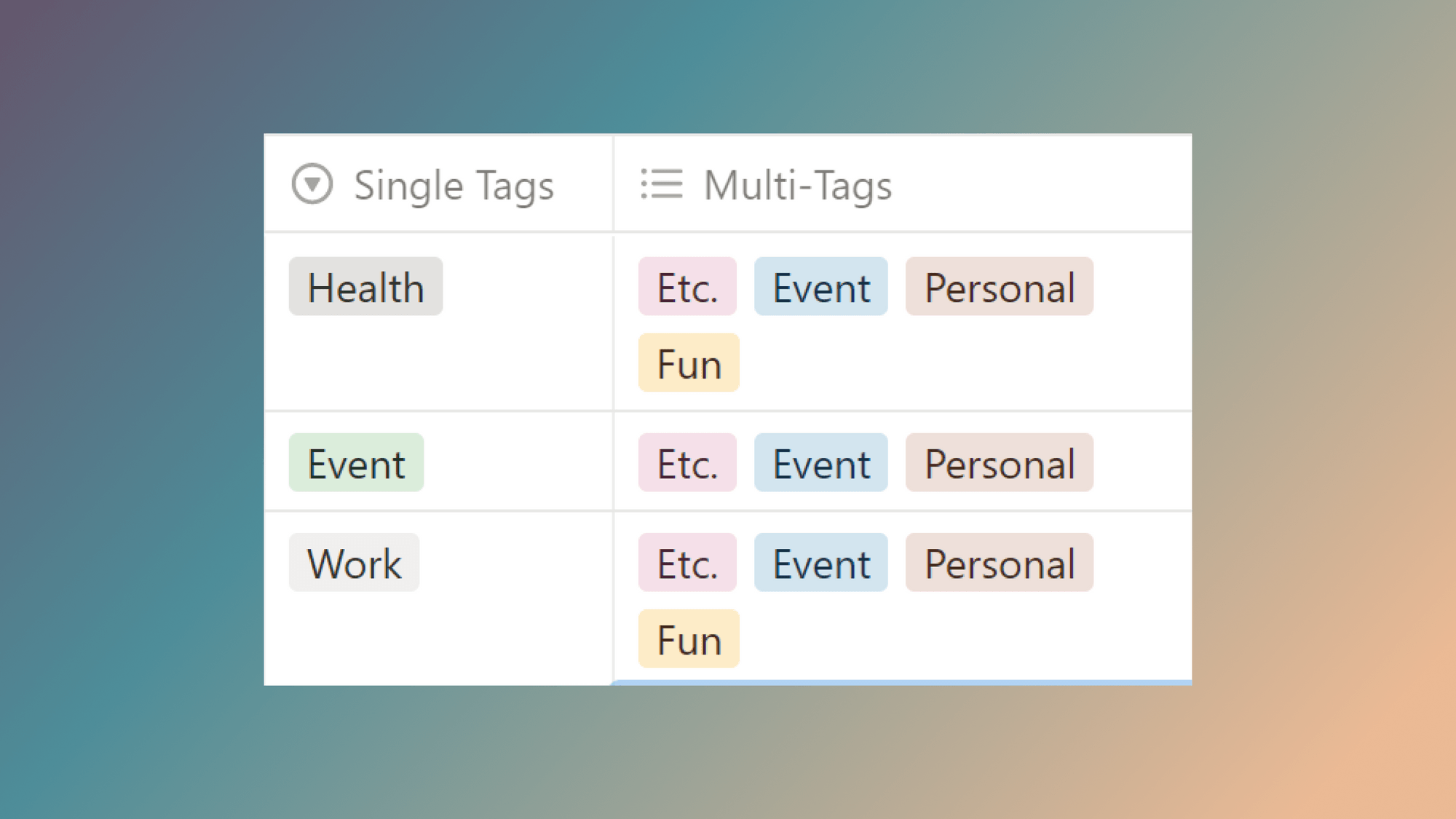Select the gray Work tag pill
The width and height of the screenshot is (1456, 819).
click(x=354, y=563)
